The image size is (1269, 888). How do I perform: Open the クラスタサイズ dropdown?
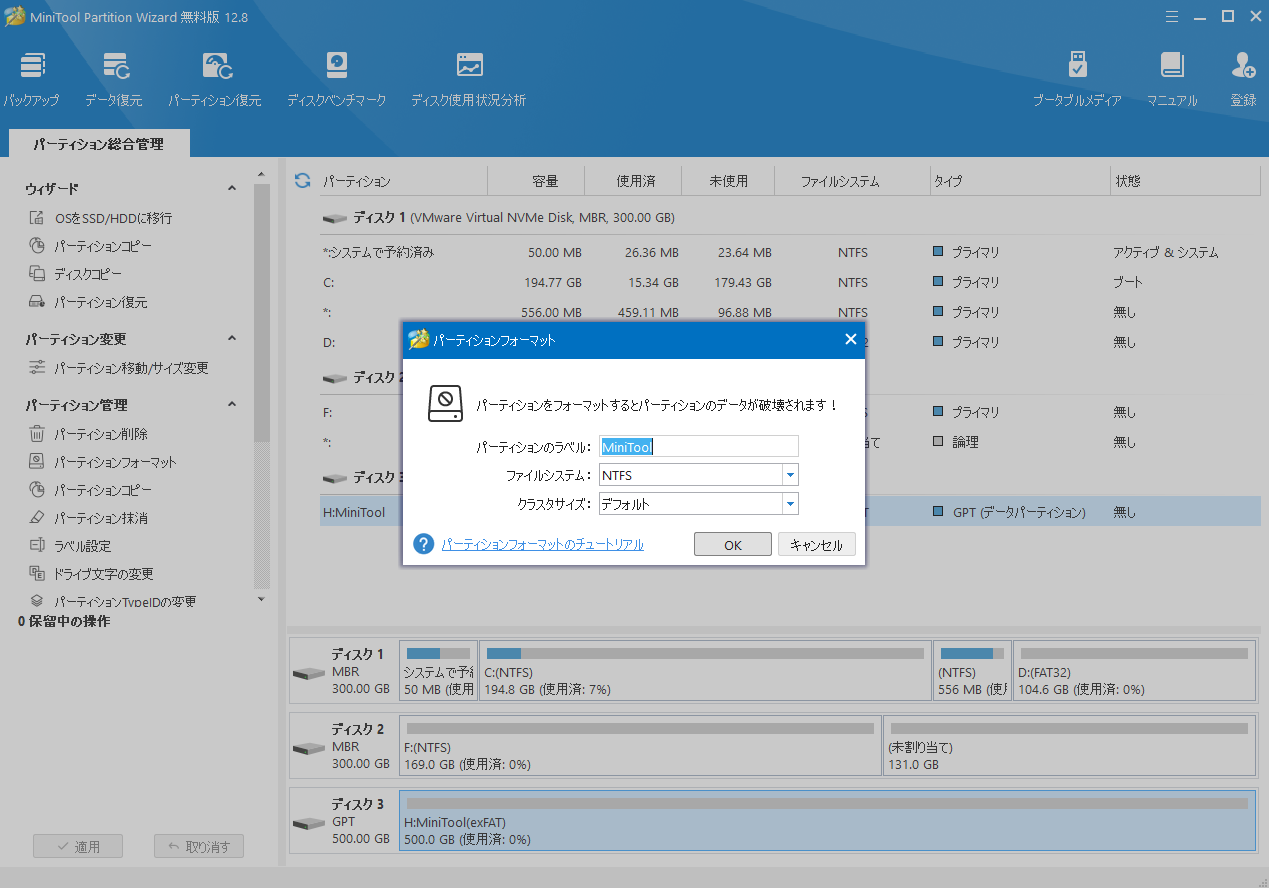[x=790, y=504]
